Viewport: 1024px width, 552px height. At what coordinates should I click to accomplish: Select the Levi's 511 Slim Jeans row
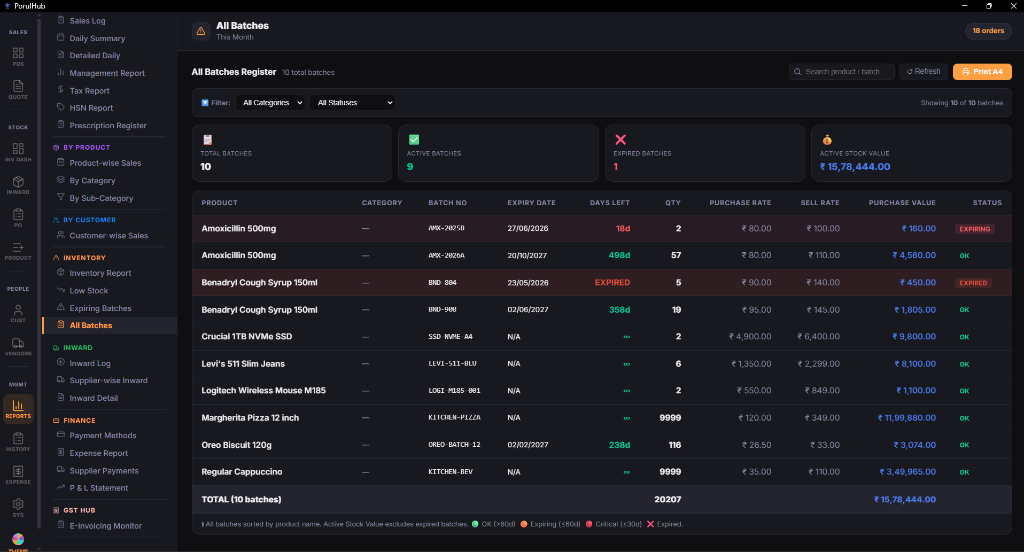tap(601, 364)
